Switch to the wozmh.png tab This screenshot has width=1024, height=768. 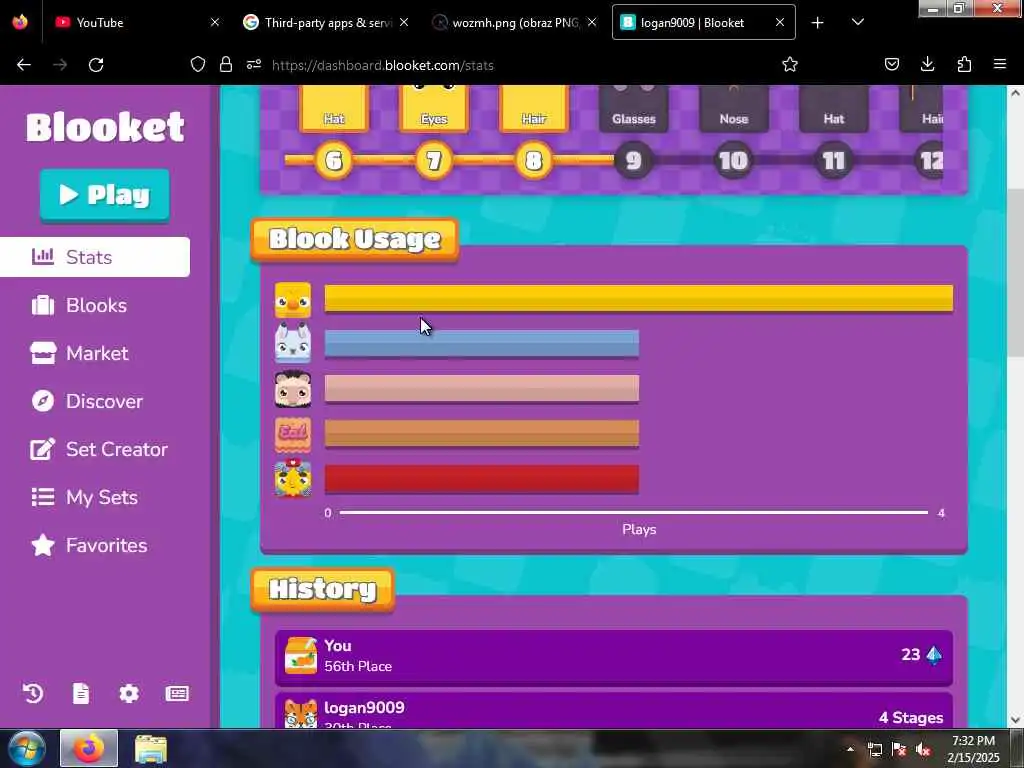coord(515,22)
